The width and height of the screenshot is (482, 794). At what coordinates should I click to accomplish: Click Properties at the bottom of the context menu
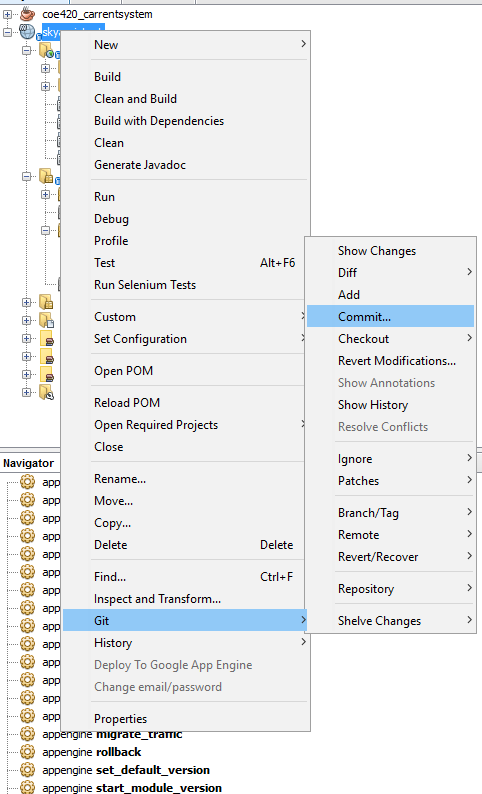(120, 719)
